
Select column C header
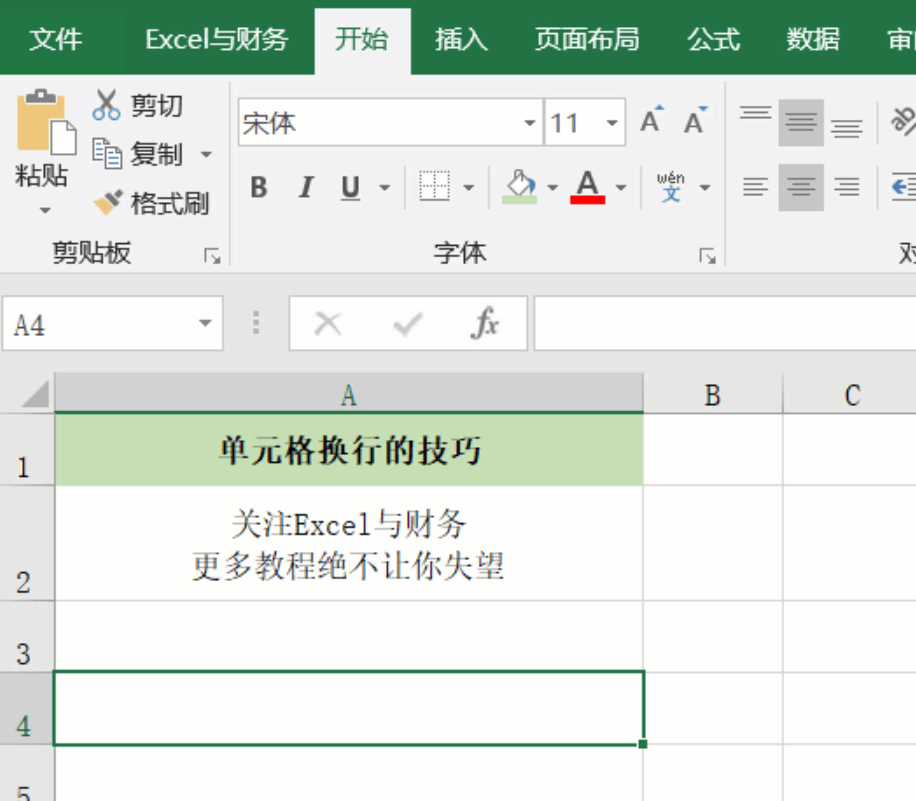[x=852, y=394]
